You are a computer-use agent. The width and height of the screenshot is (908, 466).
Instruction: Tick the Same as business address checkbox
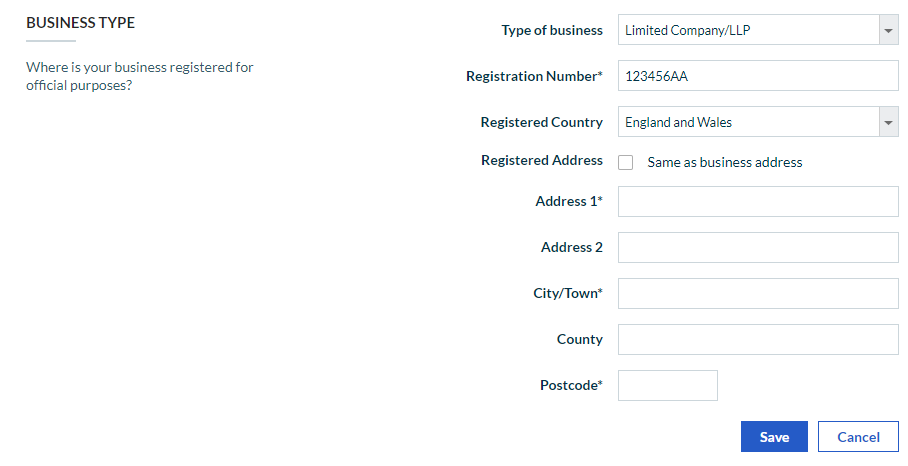click(626, 162)
